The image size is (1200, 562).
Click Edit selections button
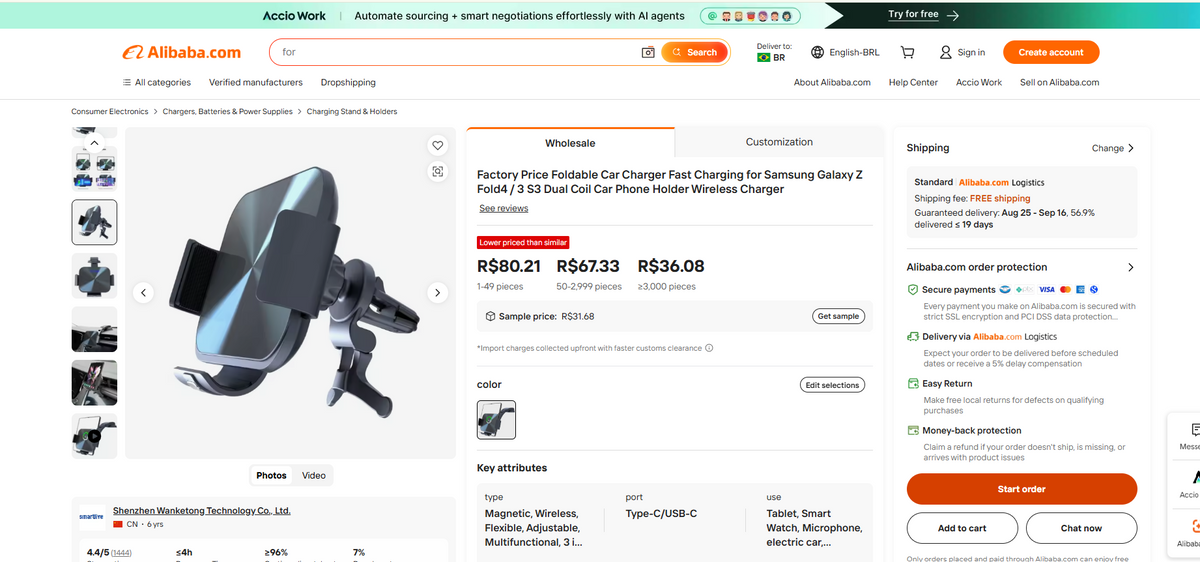pyautogui.click(x=833, y=385)
